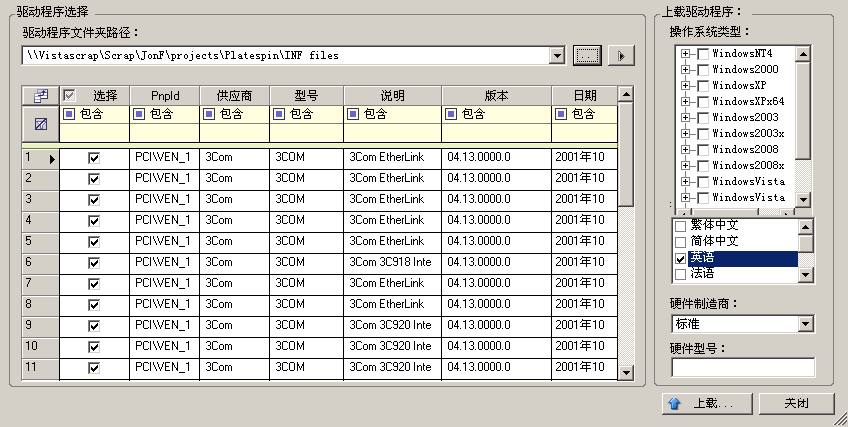The image size is (848, 427).
Task: Click the play arrow button next to the path field
Action: coord(621,55)
